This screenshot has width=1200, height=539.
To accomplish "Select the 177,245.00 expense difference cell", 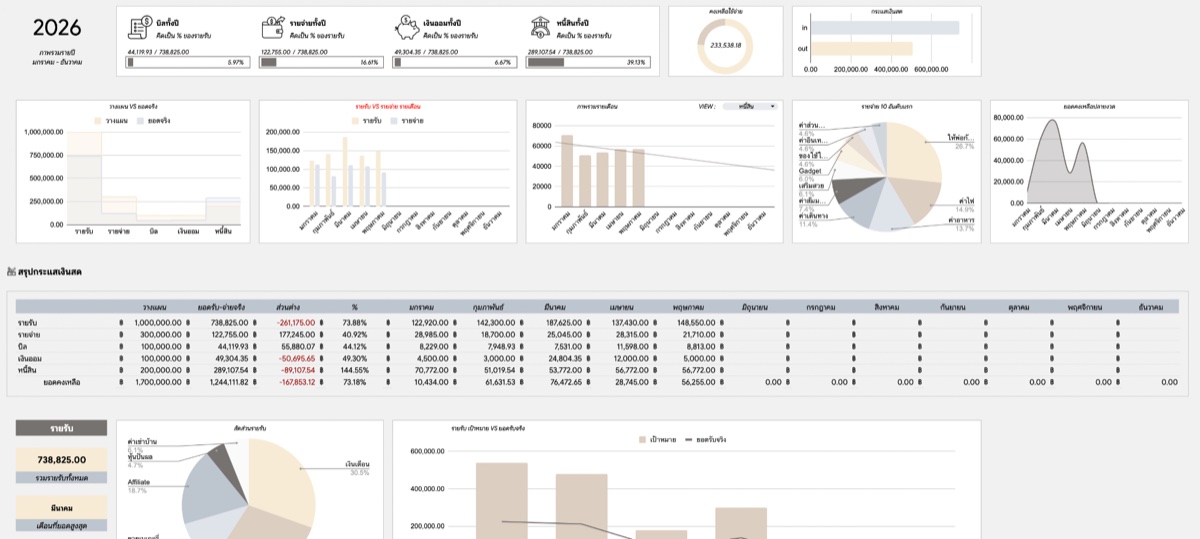I will (x=298, y=334).
